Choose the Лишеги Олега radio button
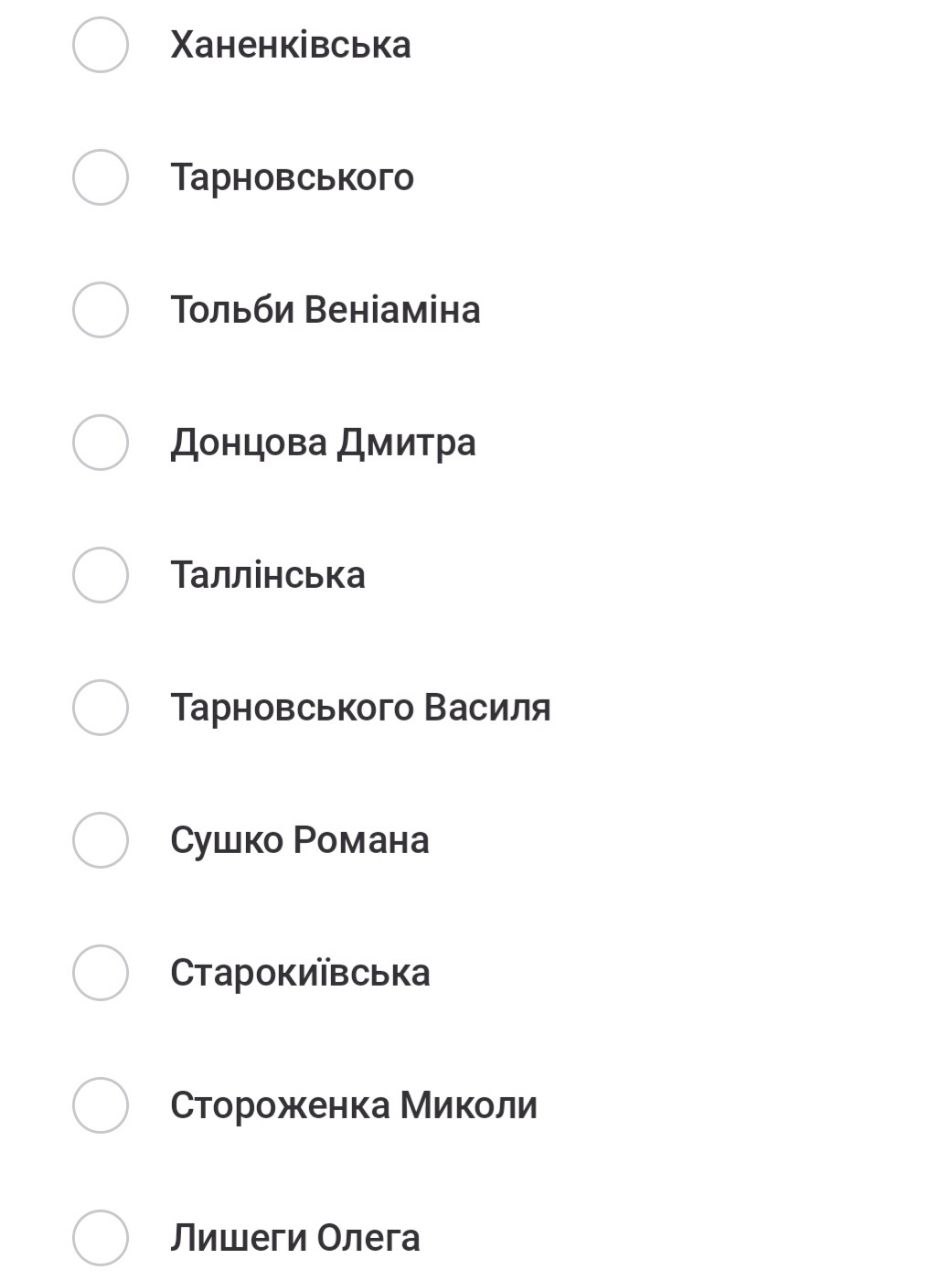Image resolution: width=944 pixels, height=1280 pixels. (100, 1237)
